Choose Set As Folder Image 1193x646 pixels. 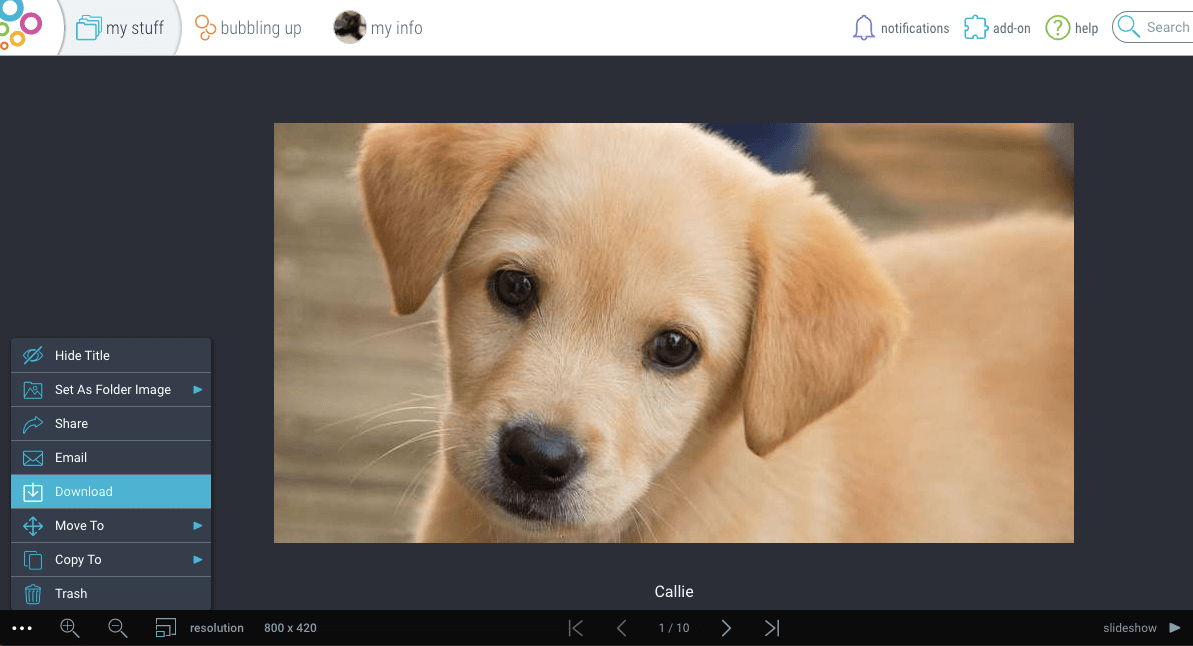click(111, 390)
